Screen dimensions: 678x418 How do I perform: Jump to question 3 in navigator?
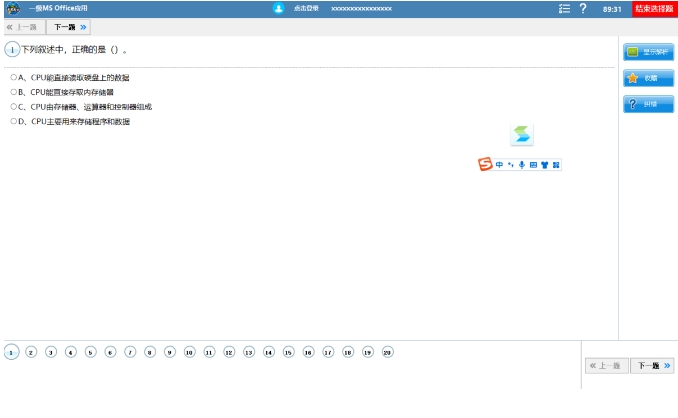[x=51, y=352]
